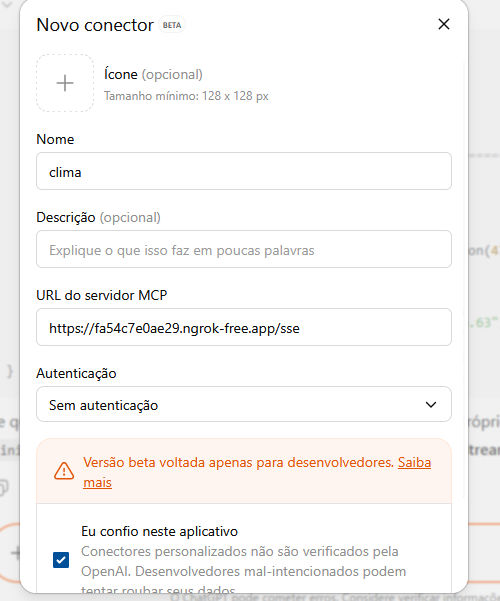Focus the Descrição input field

(x=244, y=249)
